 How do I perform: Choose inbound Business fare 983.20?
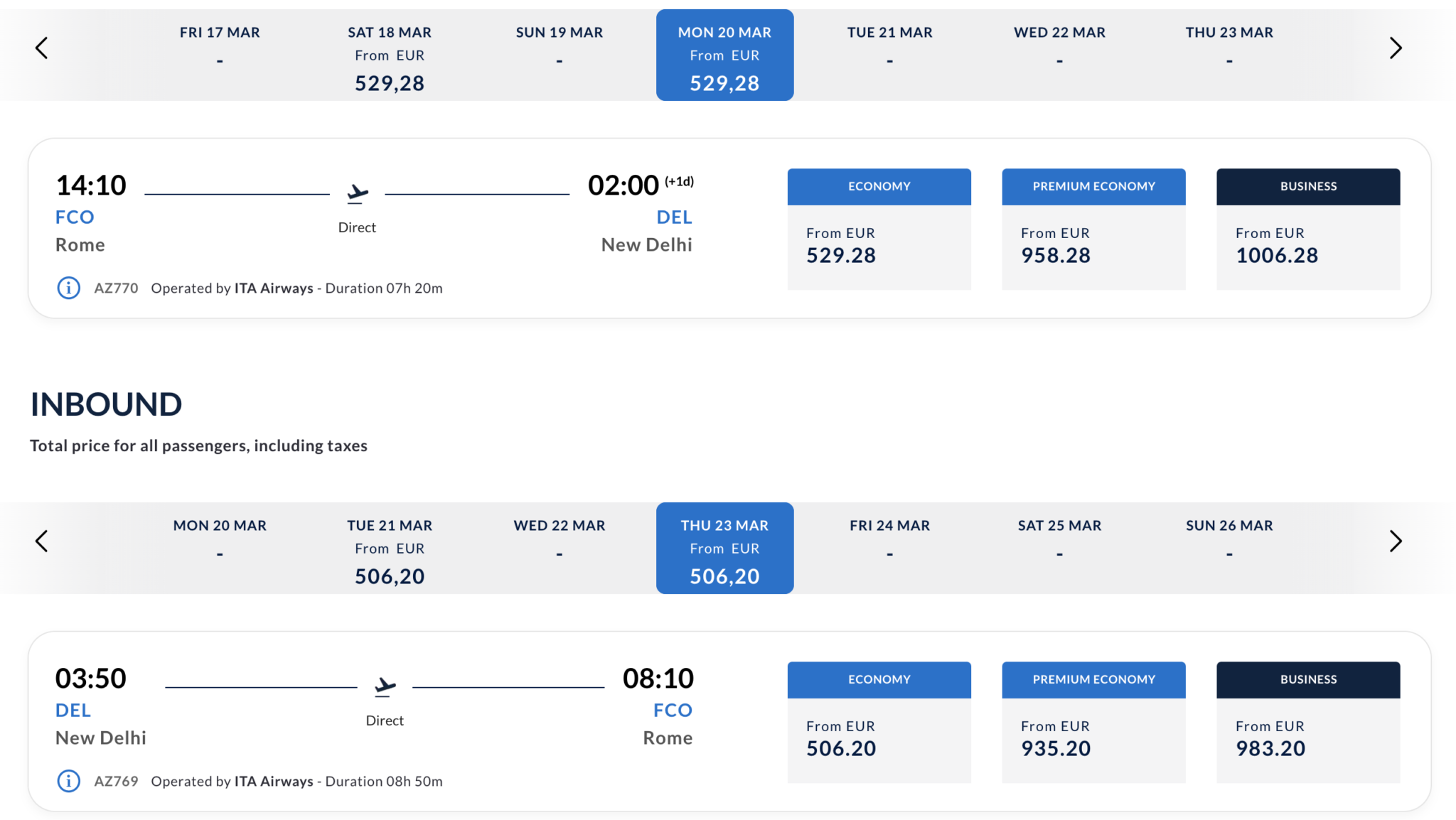click(x=1308, y=722)
